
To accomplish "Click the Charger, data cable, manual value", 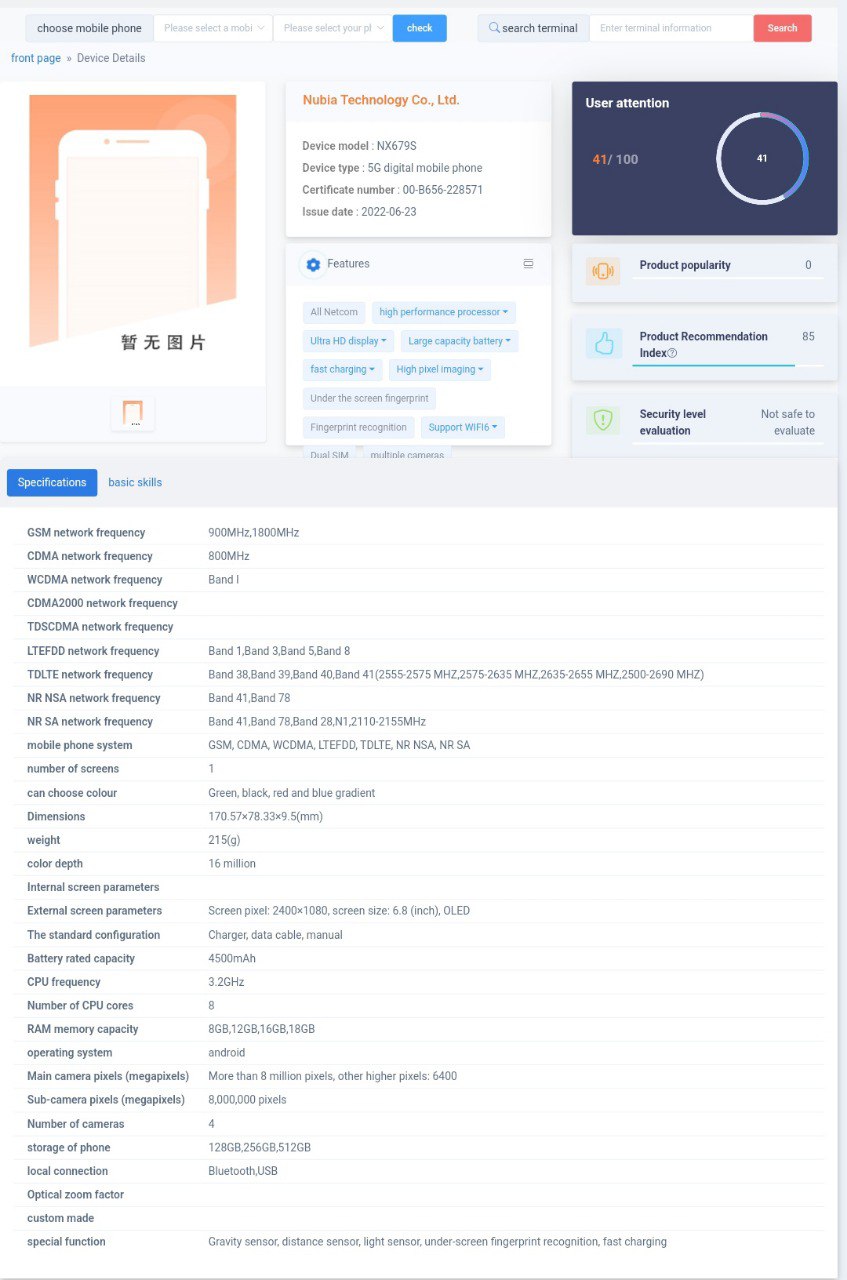I will coord(275,935).
